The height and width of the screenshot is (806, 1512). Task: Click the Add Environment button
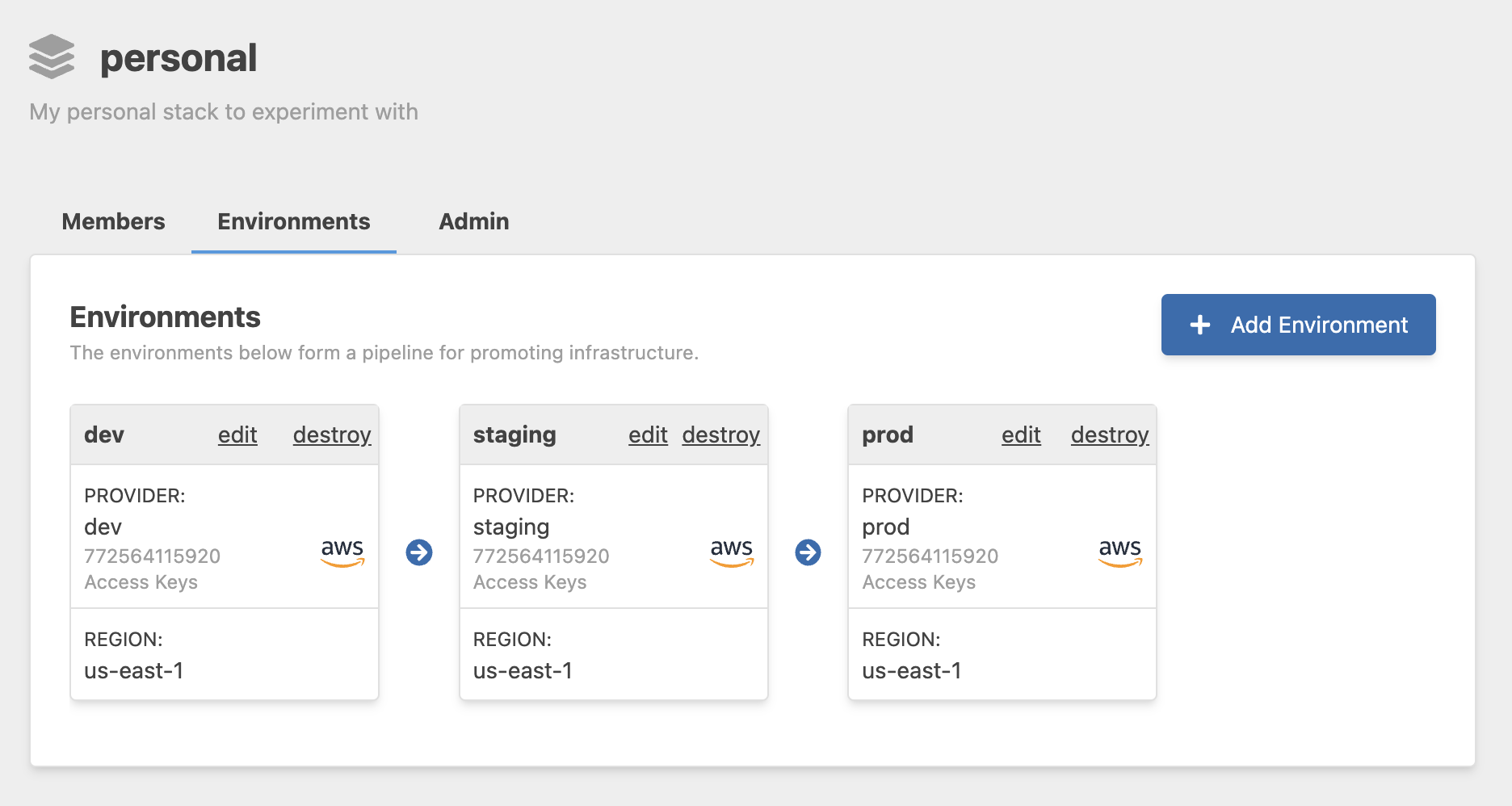1298,325
